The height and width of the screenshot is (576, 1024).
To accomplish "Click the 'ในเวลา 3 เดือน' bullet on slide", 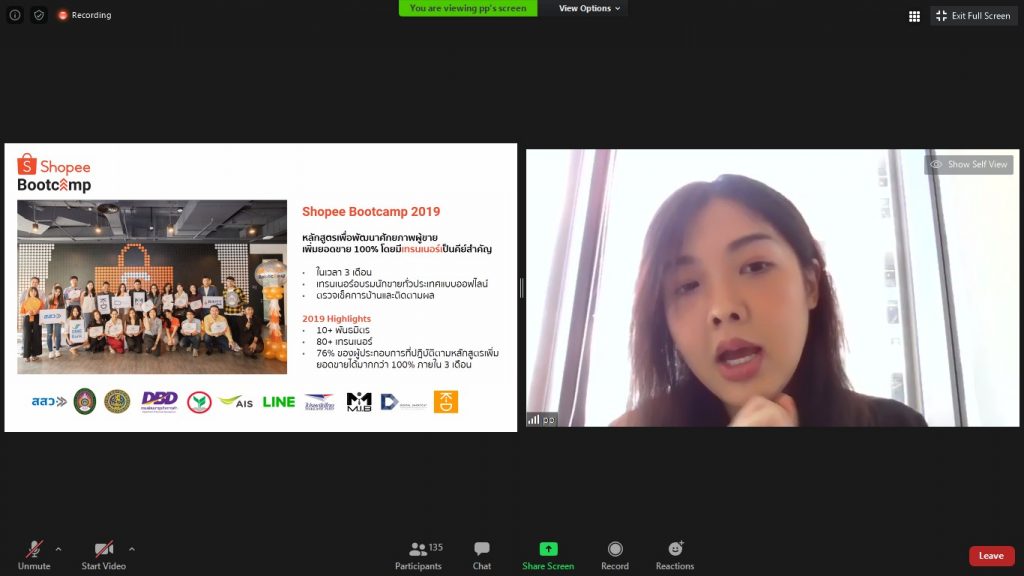I will point(344,272).
